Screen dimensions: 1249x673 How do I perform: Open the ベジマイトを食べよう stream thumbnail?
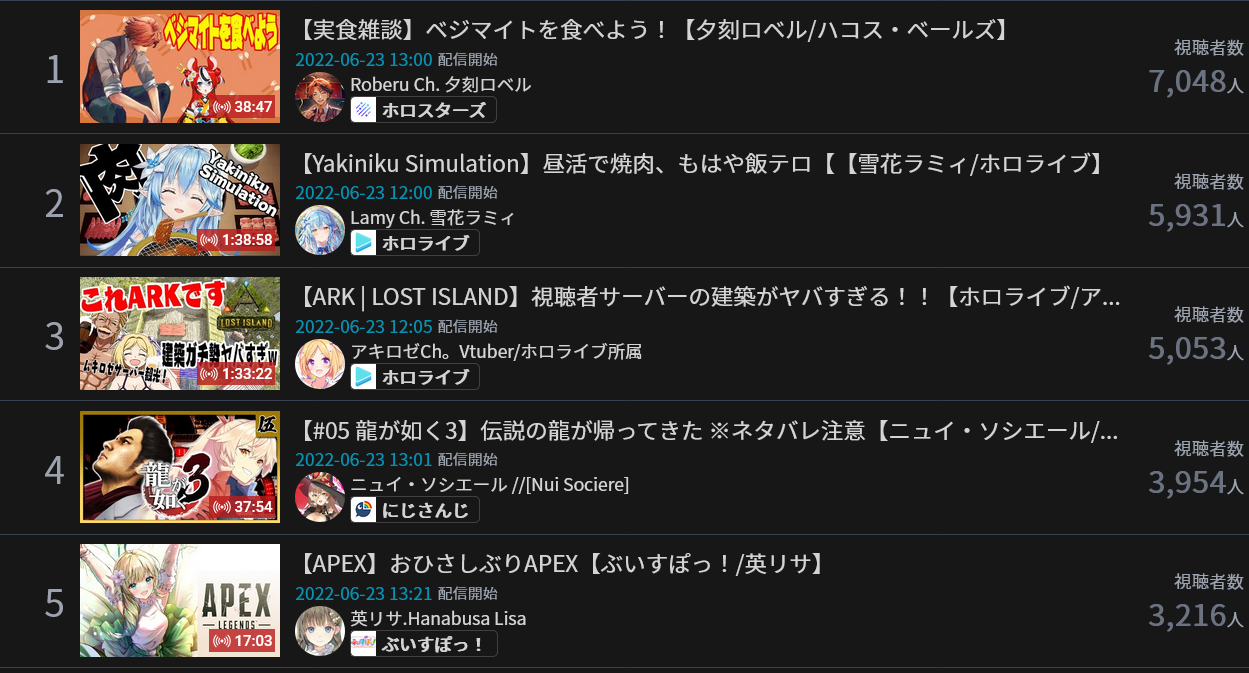coord(180,67)
